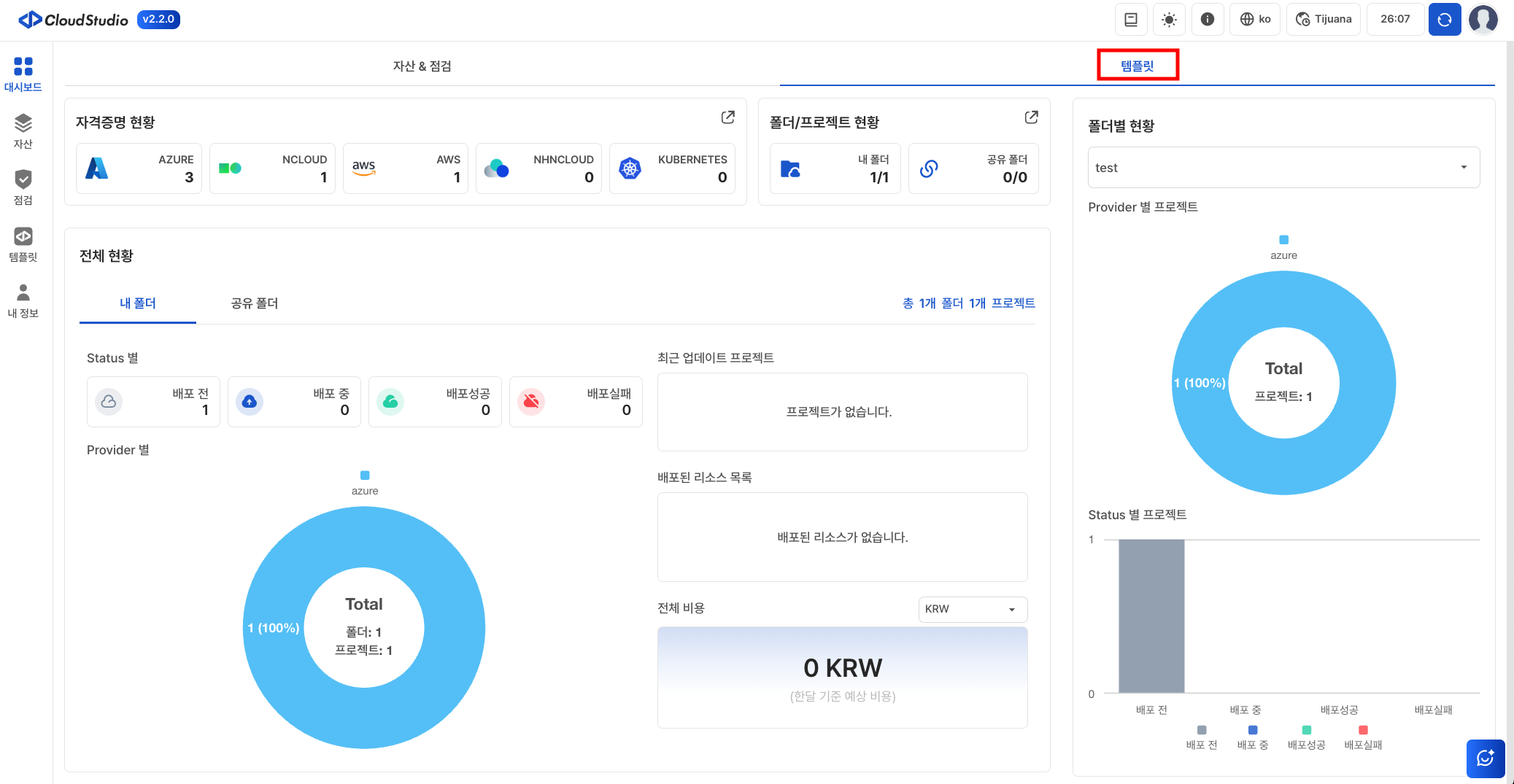Switch to the 자산 & 점검 tab
Screen dimensions: 1514x784
coord(422,66)
